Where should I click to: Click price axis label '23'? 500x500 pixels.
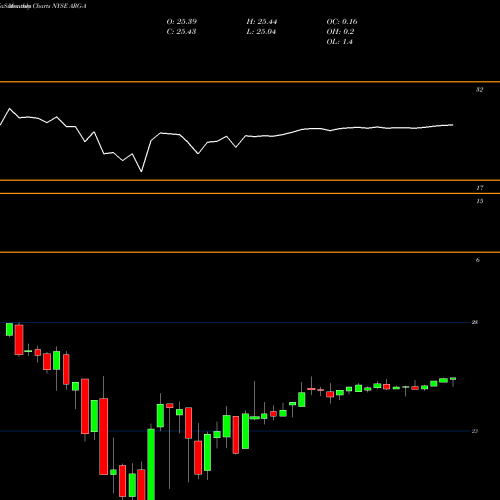coord(475,431)
